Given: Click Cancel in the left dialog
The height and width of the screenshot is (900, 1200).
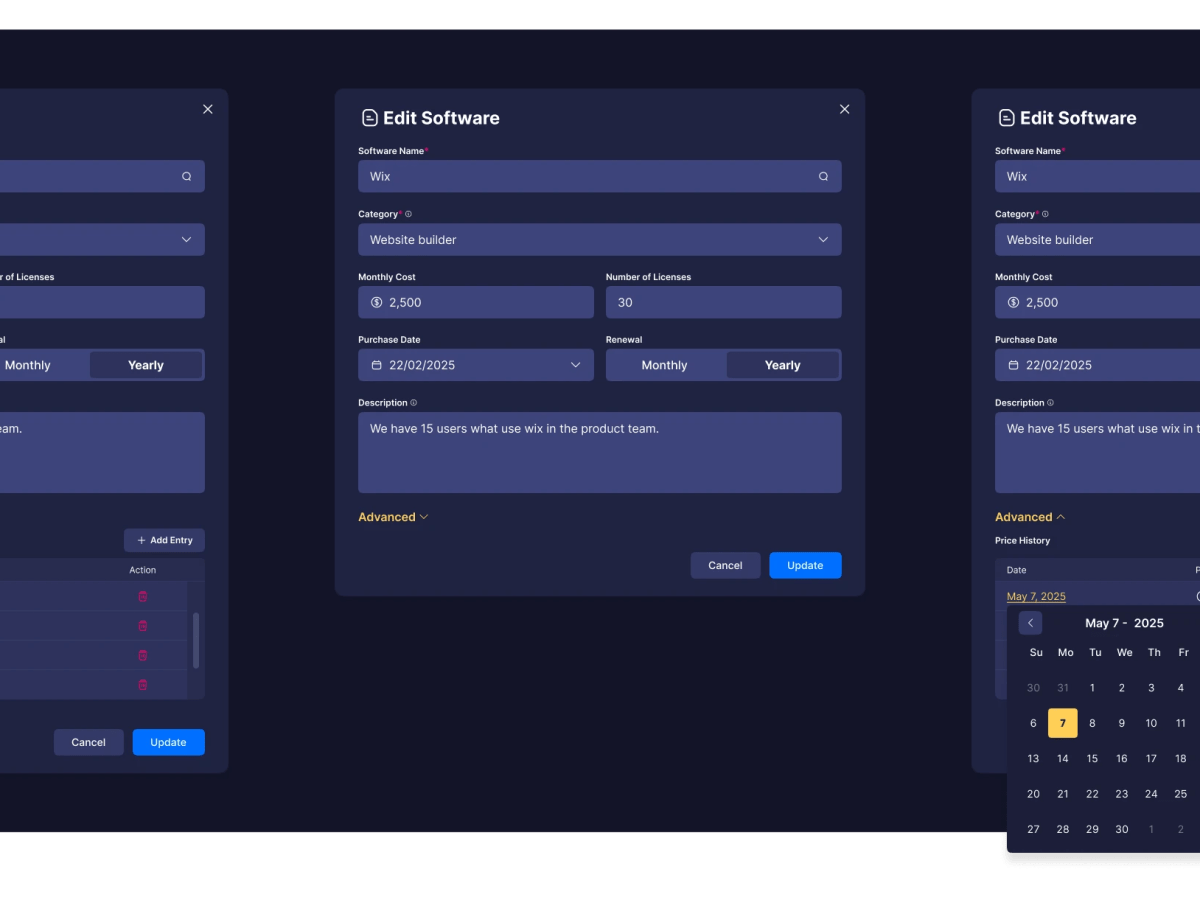Looking at the screenshot, I should 88,742.
